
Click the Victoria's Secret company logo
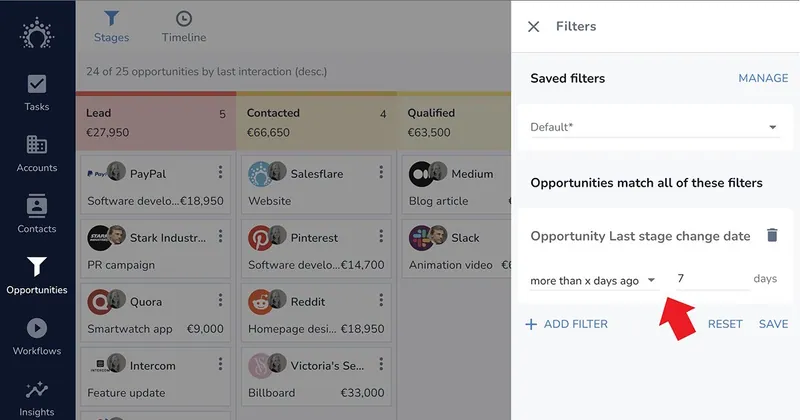[x=260, y=366]
